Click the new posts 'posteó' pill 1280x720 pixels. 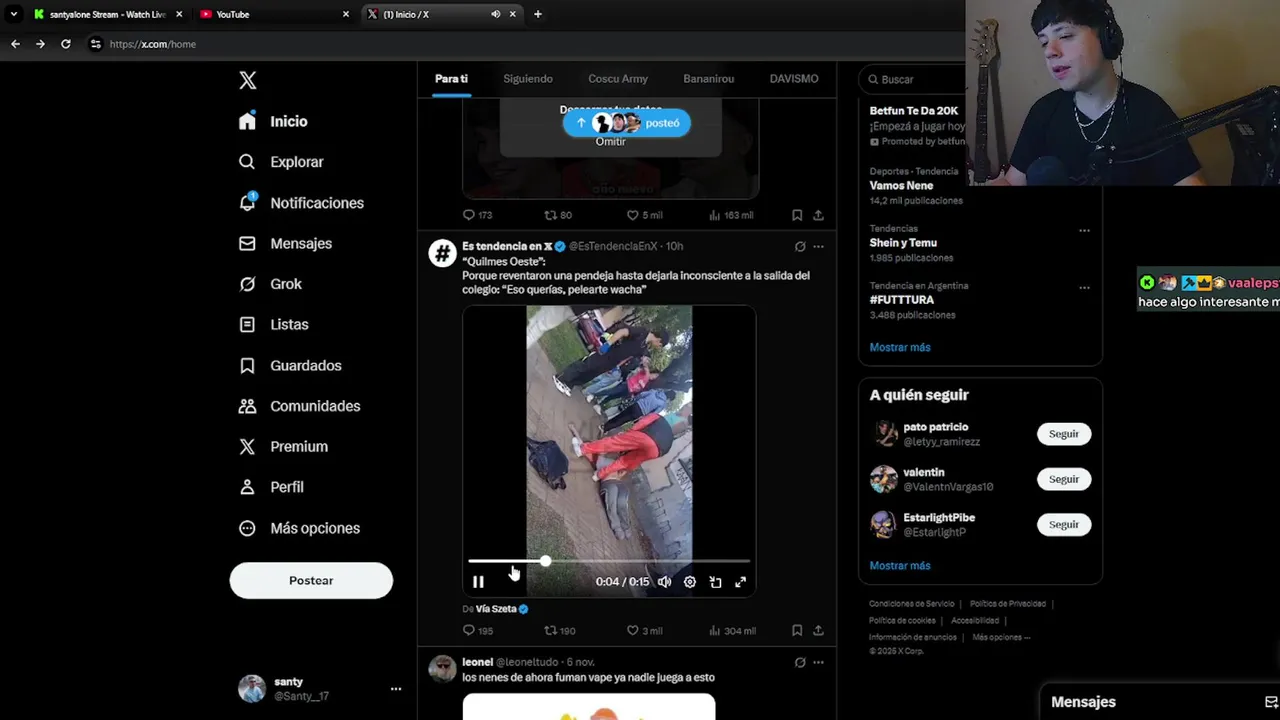tap(627, 123)
